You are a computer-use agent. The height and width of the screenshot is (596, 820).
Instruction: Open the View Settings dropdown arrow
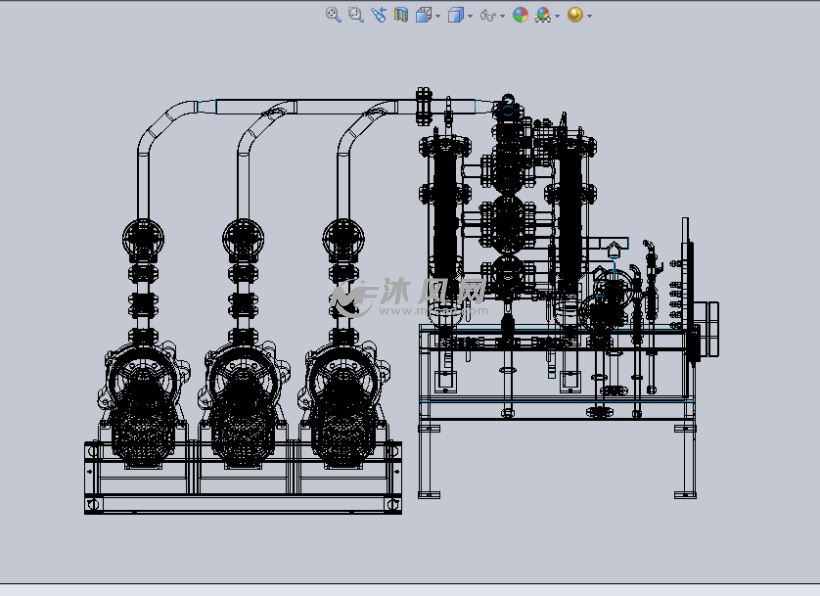tap(589, 16)
